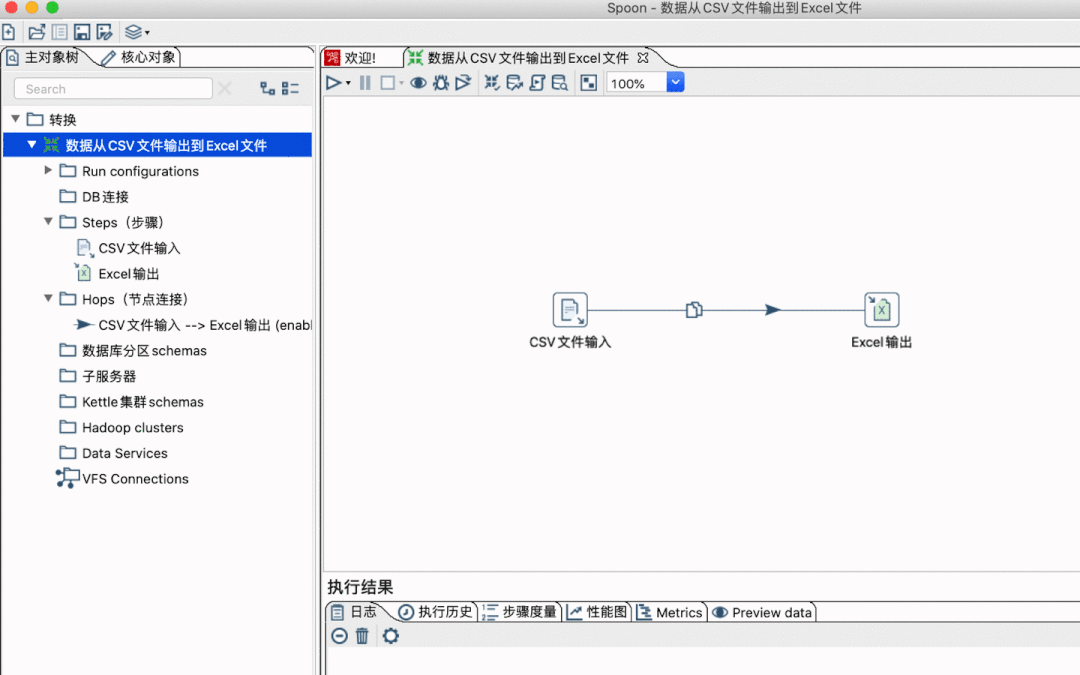Click the Excel输出 step icon on canvas

point(882,310)
